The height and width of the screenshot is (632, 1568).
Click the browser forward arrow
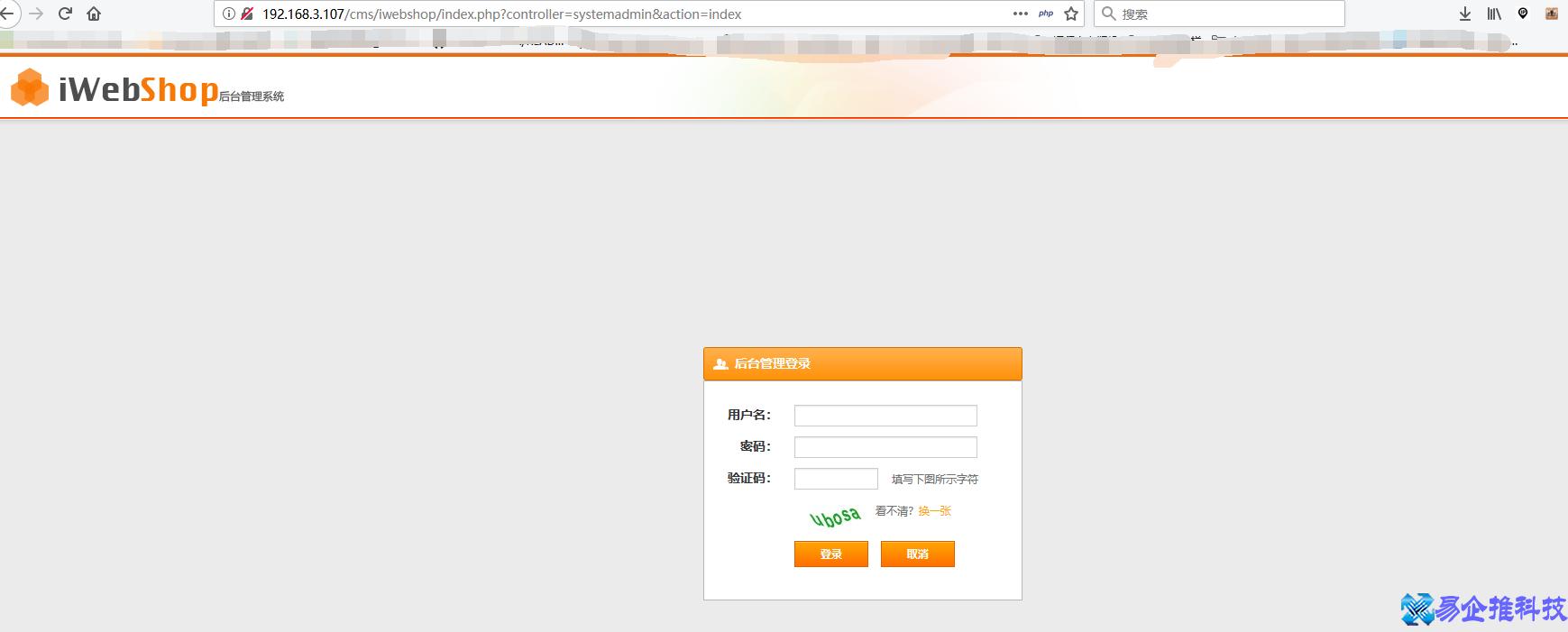36,14
